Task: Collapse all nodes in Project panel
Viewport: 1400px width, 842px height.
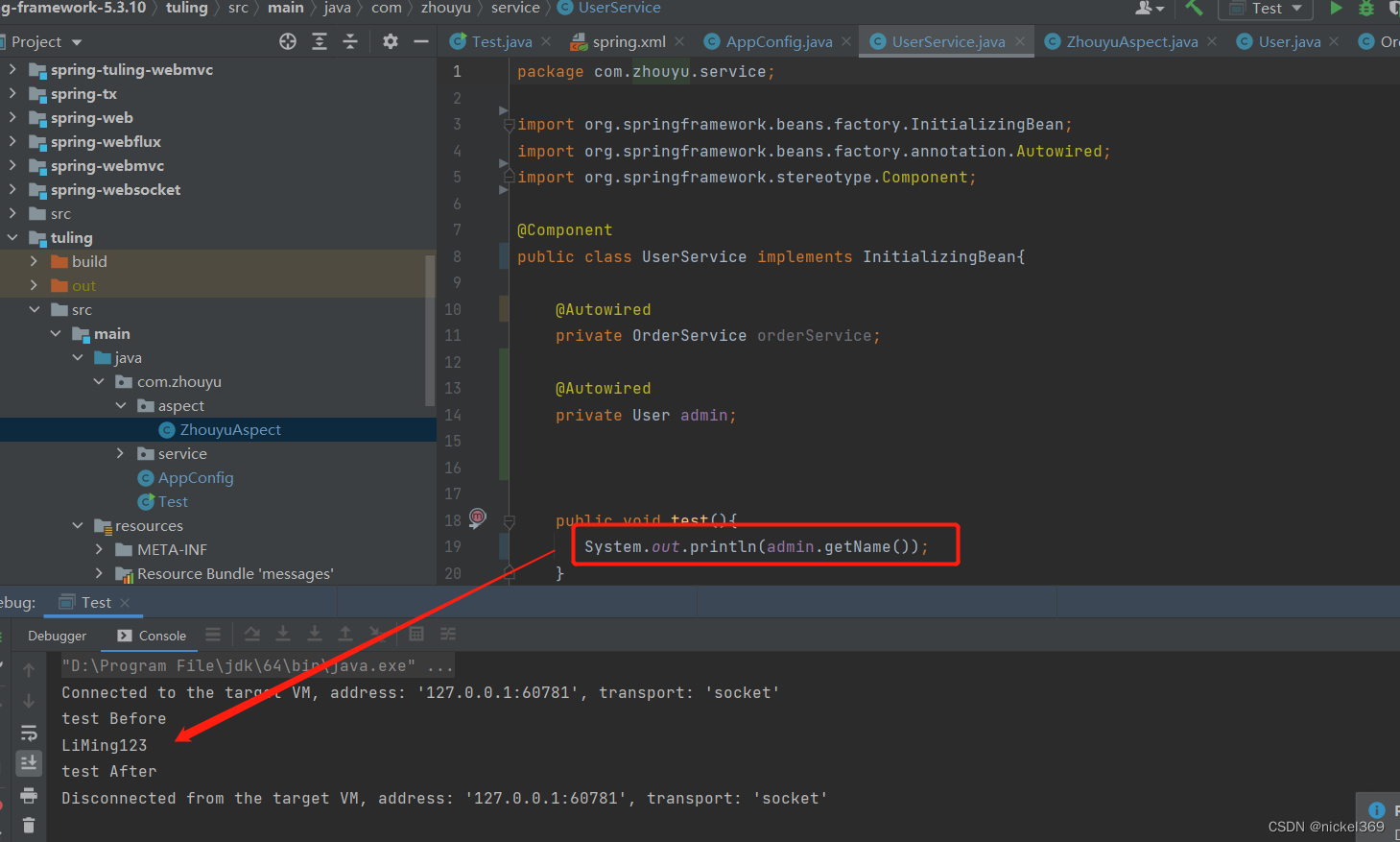Action: point(350,41)
